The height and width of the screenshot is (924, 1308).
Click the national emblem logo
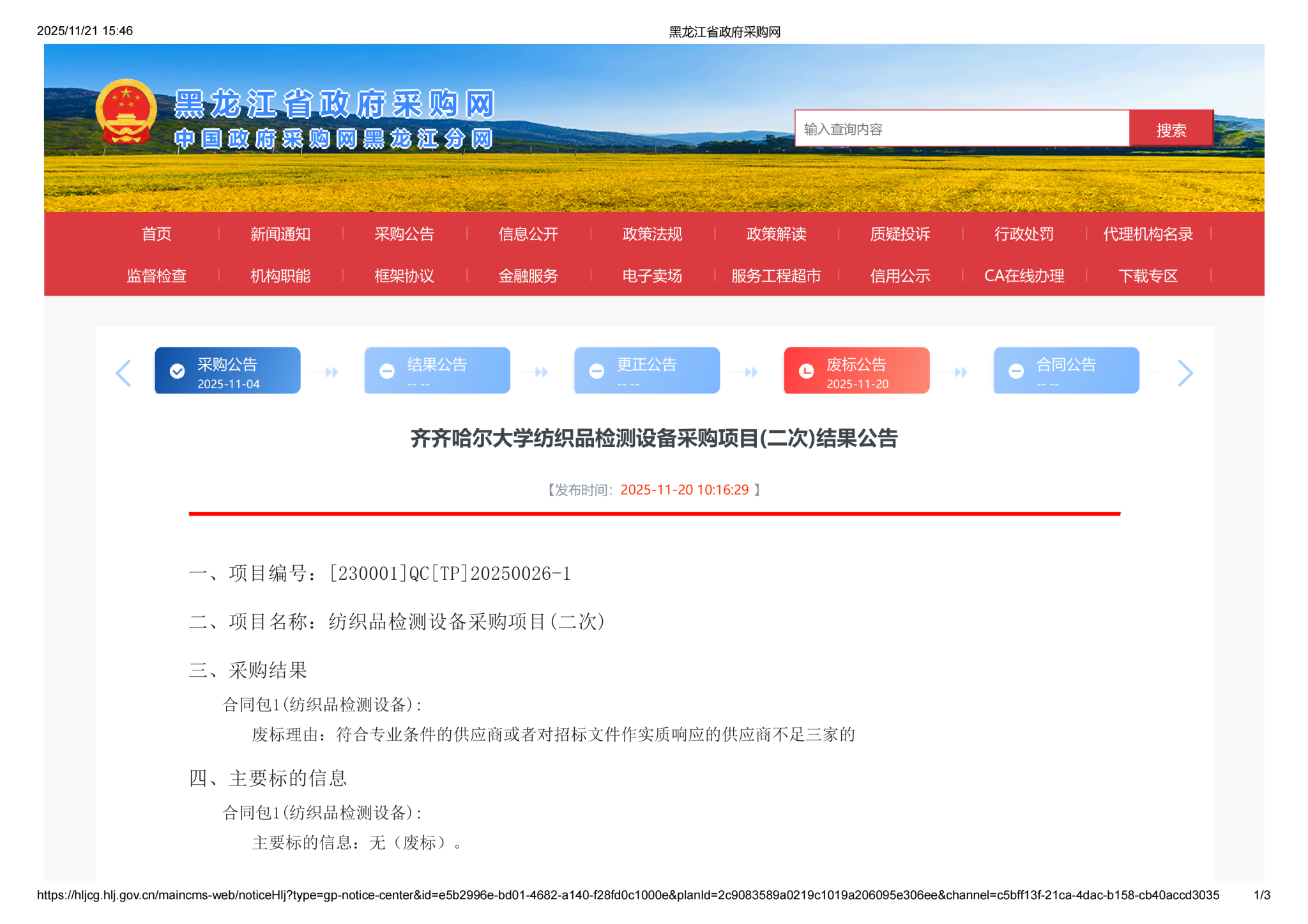(126, 112)
